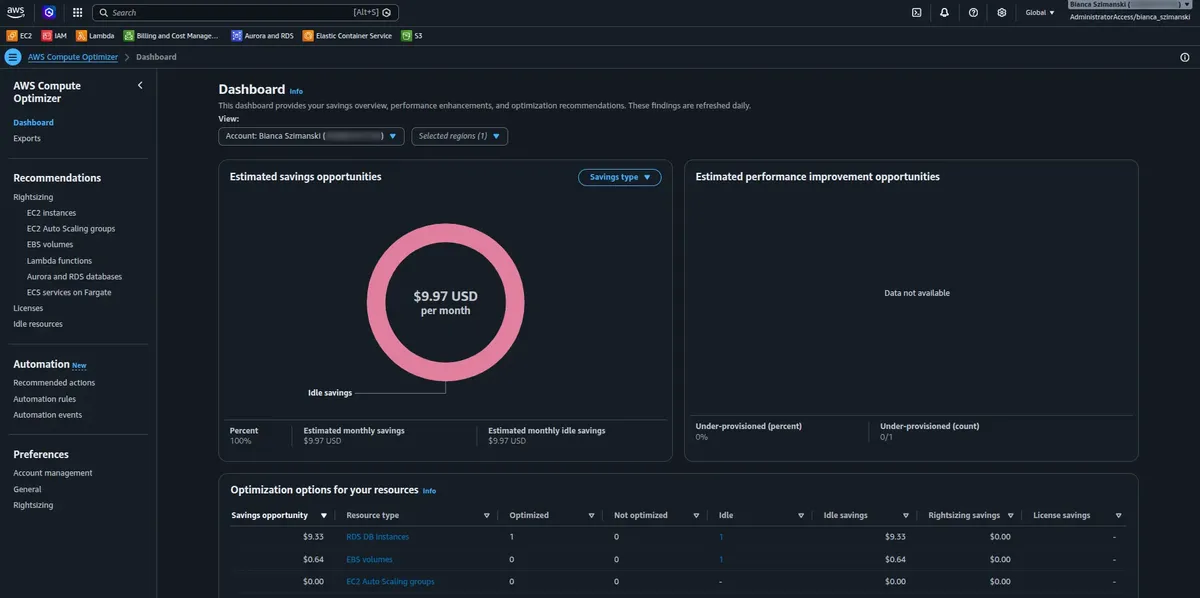Select Exports in the sidebar
Screen dimensions: 1200x598
[x=27, y=138]
